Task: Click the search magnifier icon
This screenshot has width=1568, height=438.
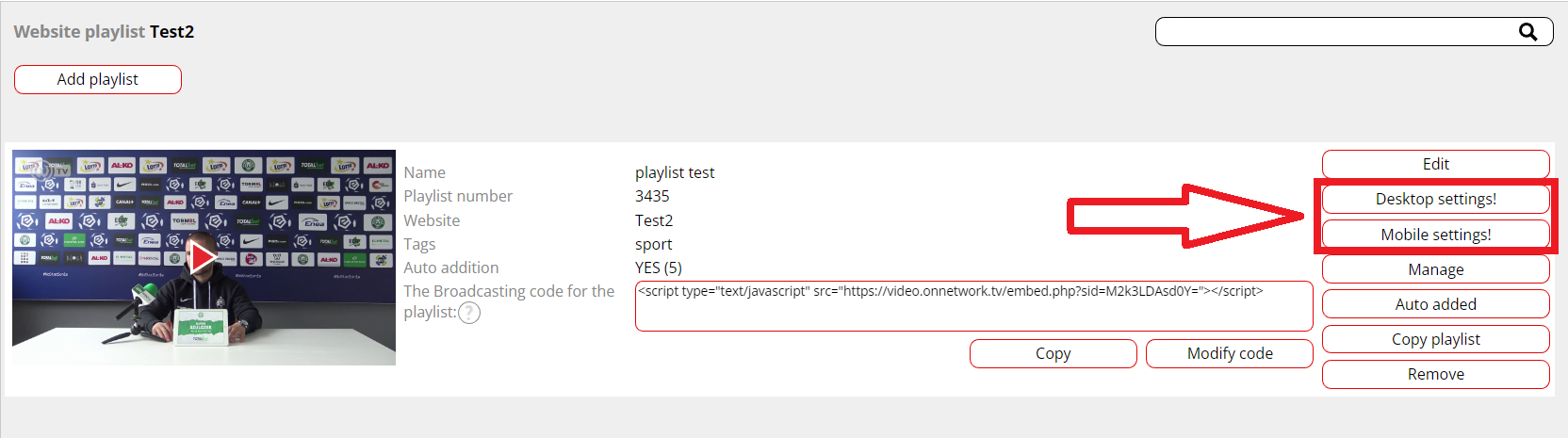Action: point(1527,32)
